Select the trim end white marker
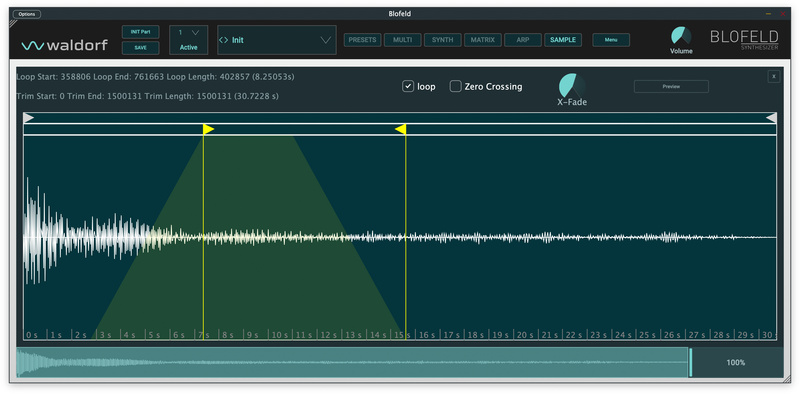Viewport: 800px width, 394px height. click(x=771, y=118)
